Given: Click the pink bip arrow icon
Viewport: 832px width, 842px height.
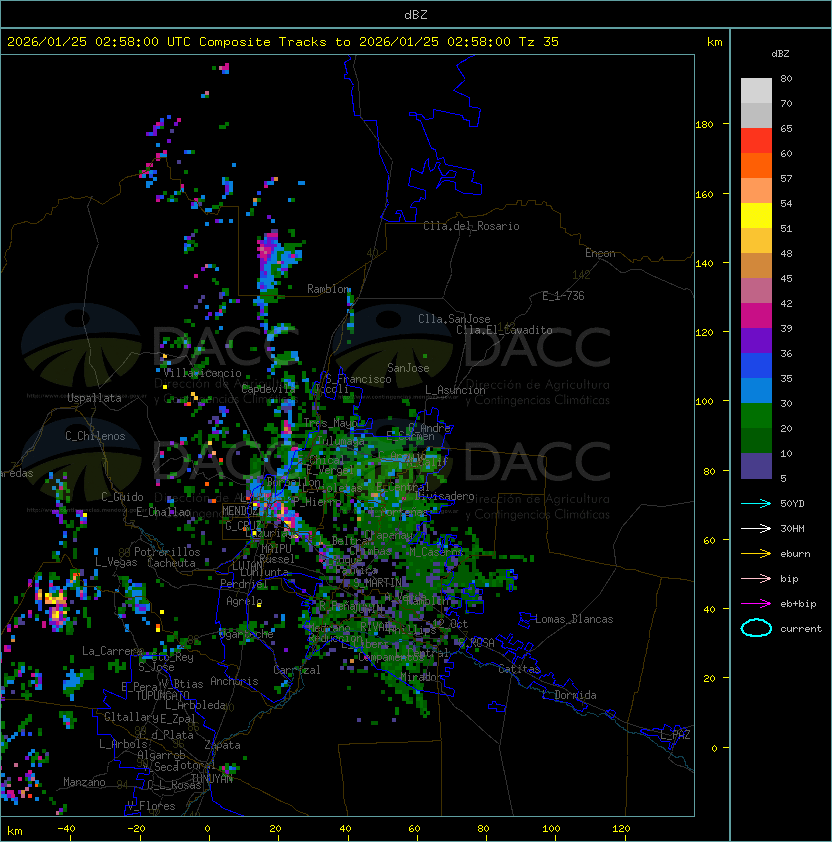Looking at the screenshot, I should (x=756, y=578).
